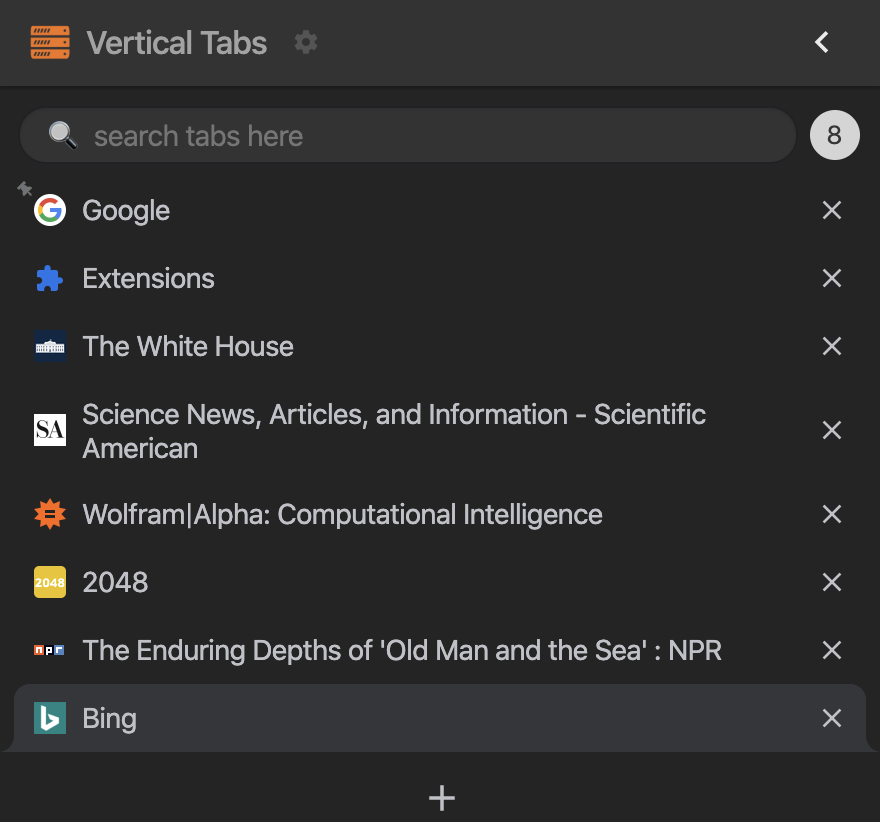Click the yellow 2048 game favicon
This screenshot has height=822, width=880.
pyautogui.click(x=49, y=583)
